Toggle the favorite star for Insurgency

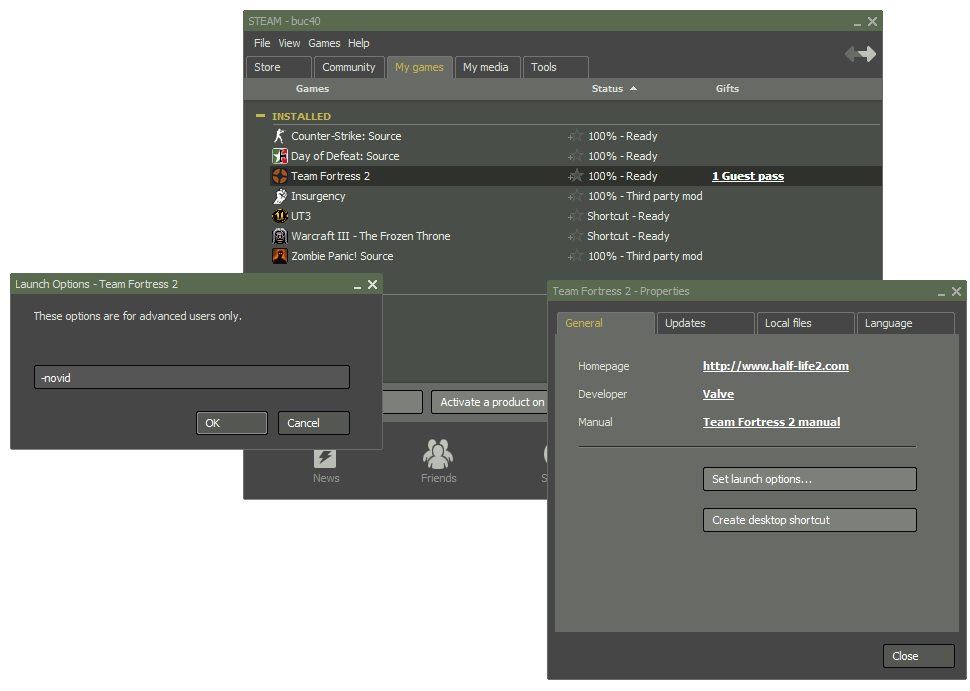click(x=575, y=196)
